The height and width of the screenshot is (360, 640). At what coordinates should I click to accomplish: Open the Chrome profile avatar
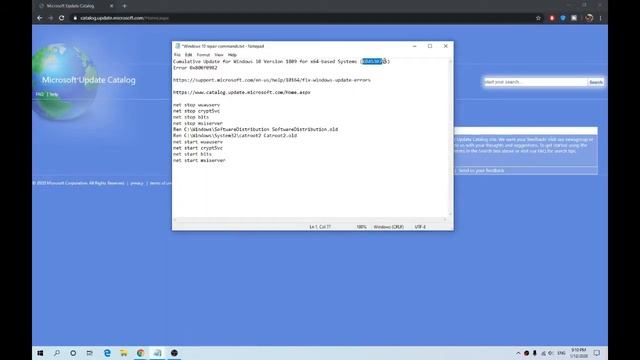(x=589, y=18)
